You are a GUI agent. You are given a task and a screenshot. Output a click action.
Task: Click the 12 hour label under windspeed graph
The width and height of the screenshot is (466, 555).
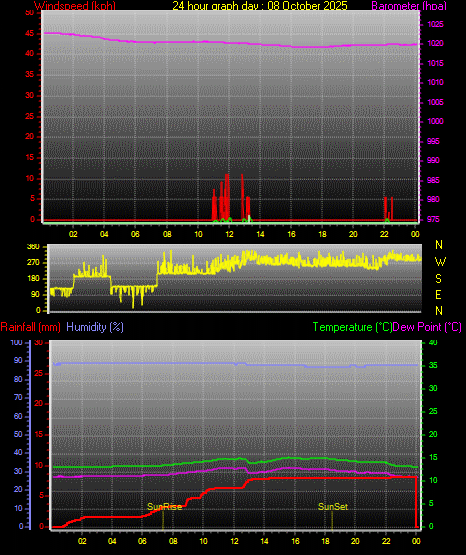229,234
